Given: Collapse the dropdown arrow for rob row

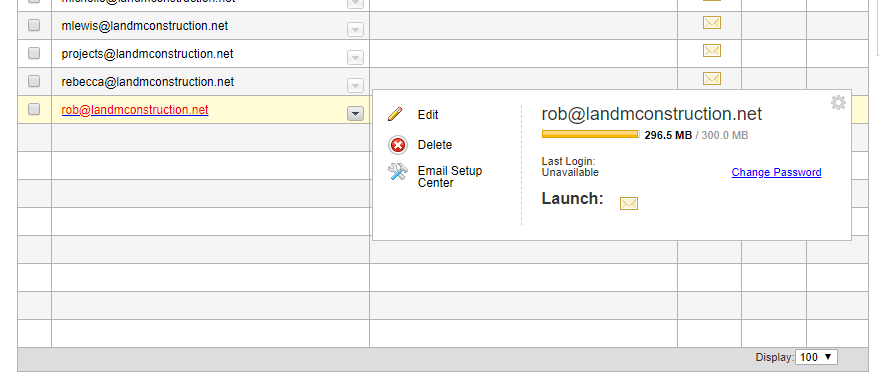Looking at the screenshot, I should (x=355, y=113).
